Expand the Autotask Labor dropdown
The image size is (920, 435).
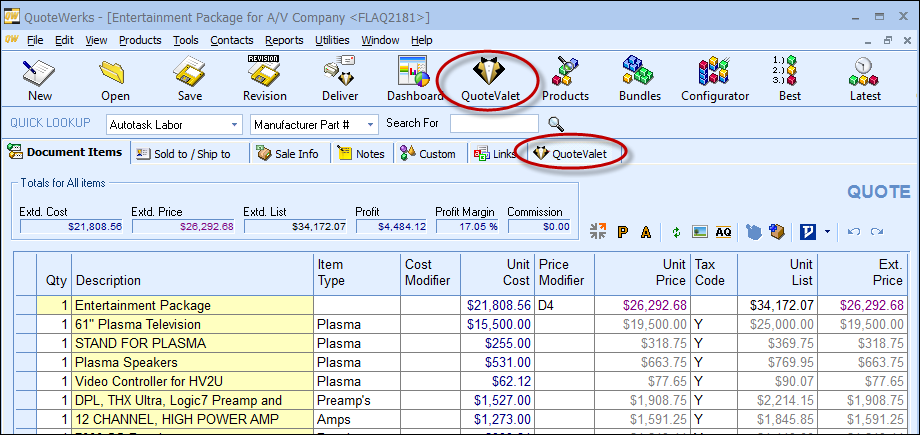[x=234, y=124]
